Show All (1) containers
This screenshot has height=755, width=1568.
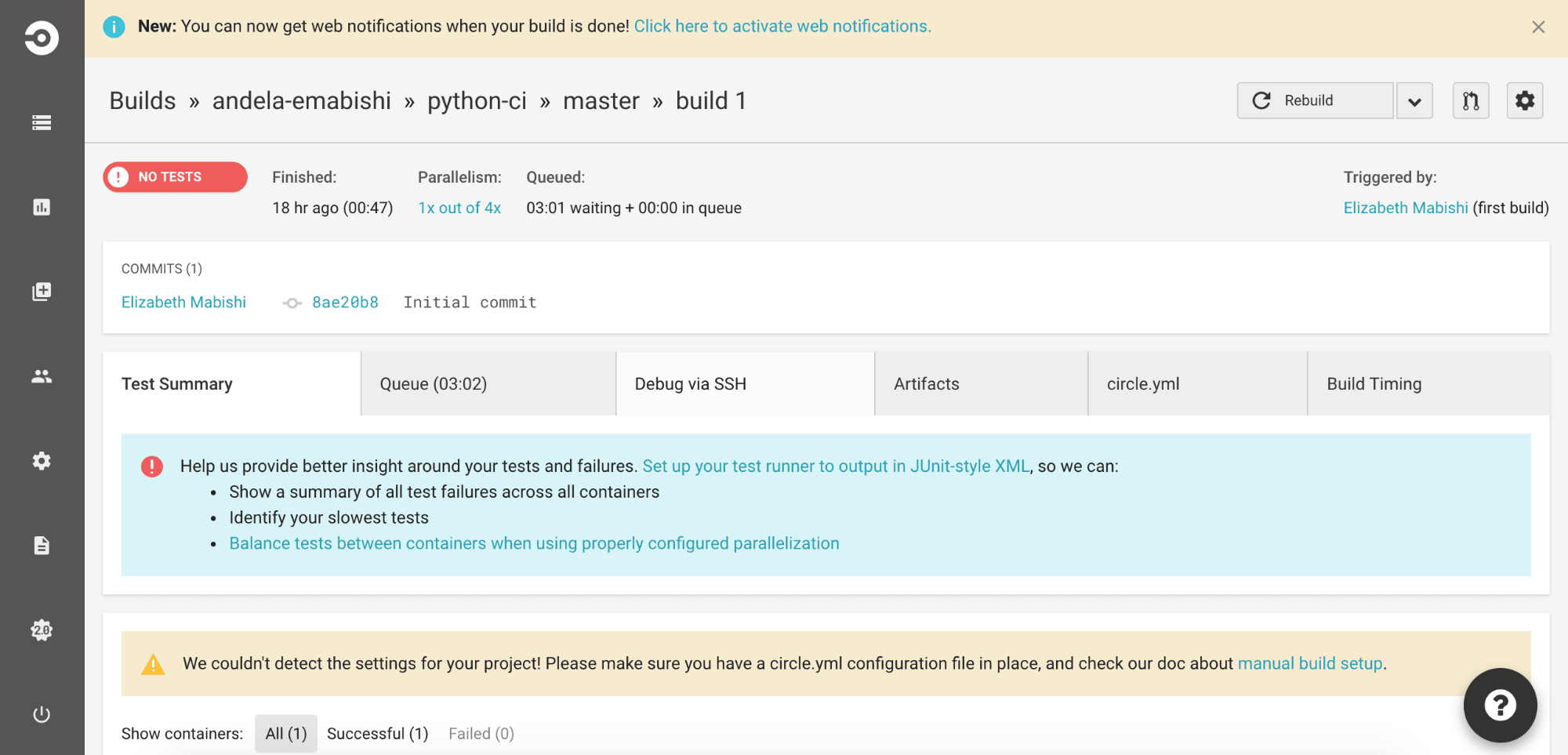(286, 733)
